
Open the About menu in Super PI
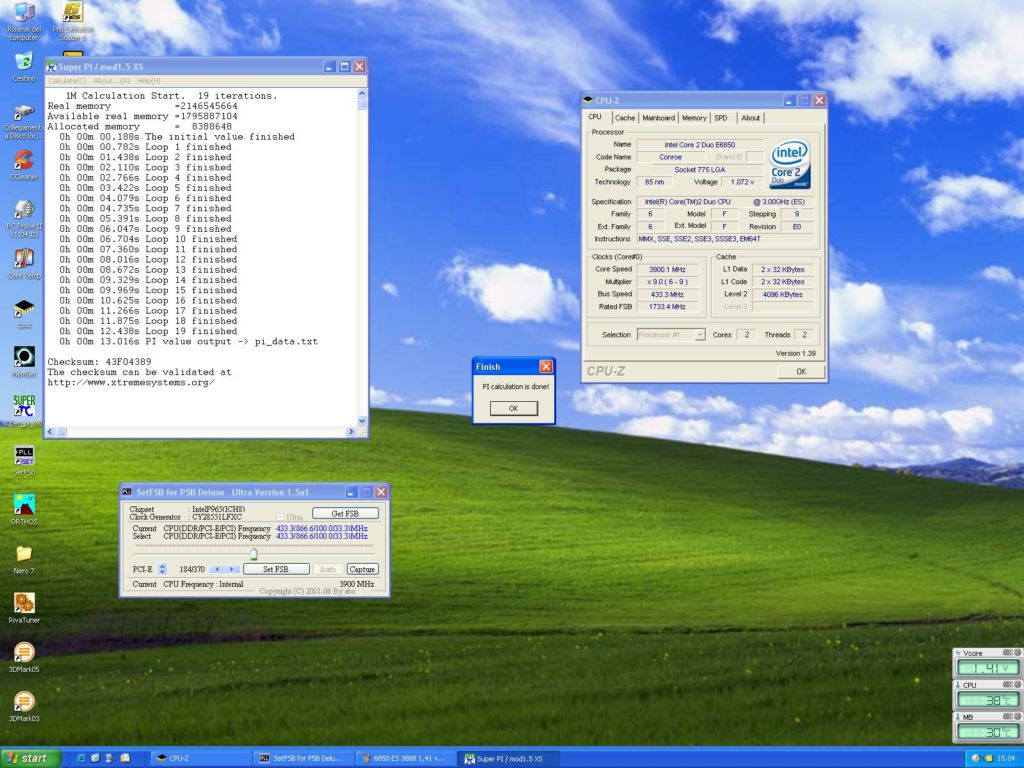point(112,81)
